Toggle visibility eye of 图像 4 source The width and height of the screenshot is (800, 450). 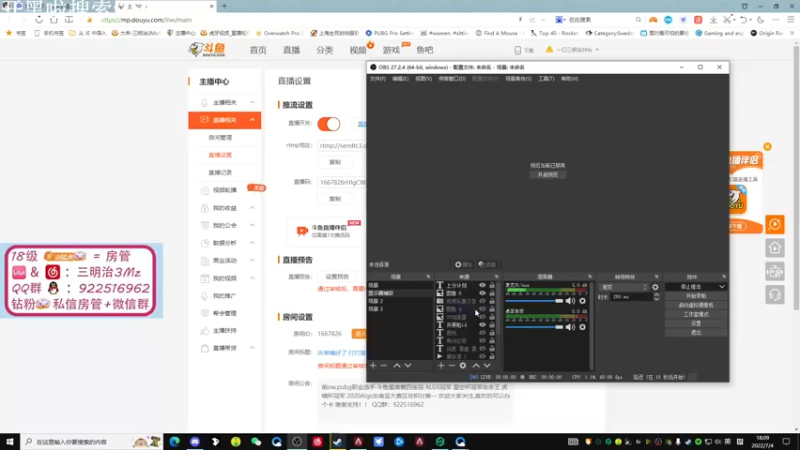pyautogui.click(x=482, y=309)
